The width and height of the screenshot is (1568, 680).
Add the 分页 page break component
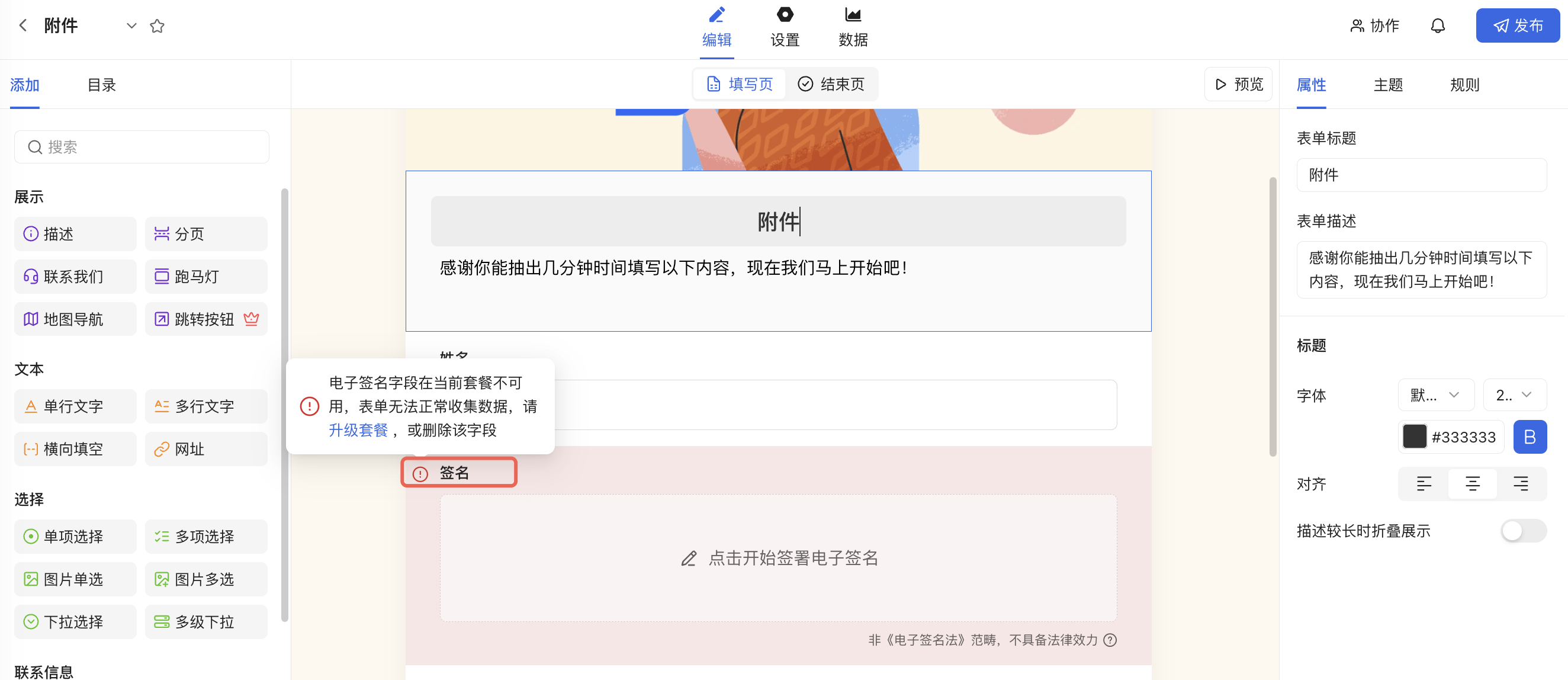[206, 234]
